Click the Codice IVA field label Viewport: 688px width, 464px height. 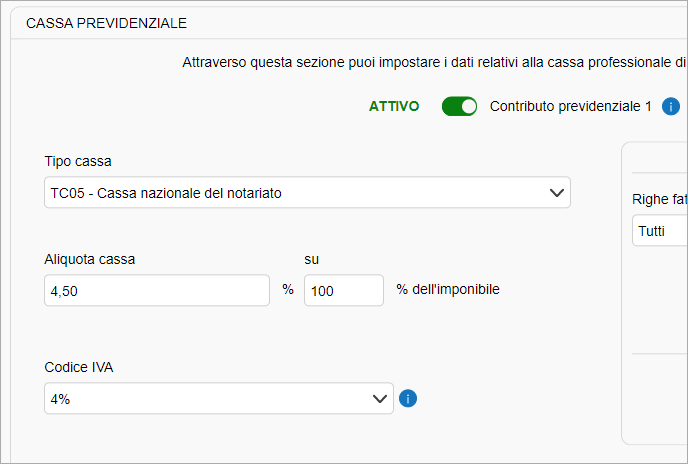point(79,367)
